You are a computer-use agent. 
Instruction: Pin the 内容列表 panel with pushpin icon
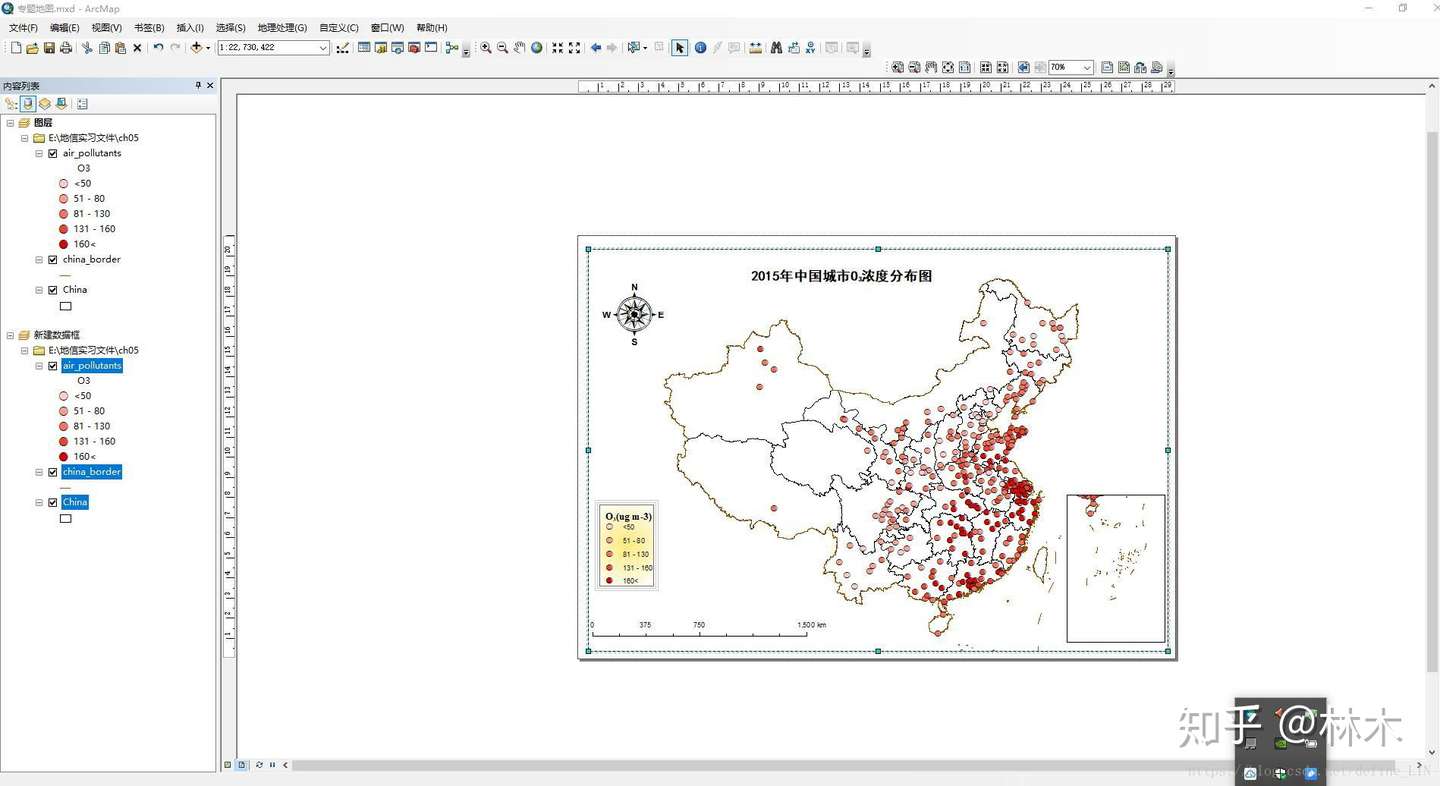198,86
